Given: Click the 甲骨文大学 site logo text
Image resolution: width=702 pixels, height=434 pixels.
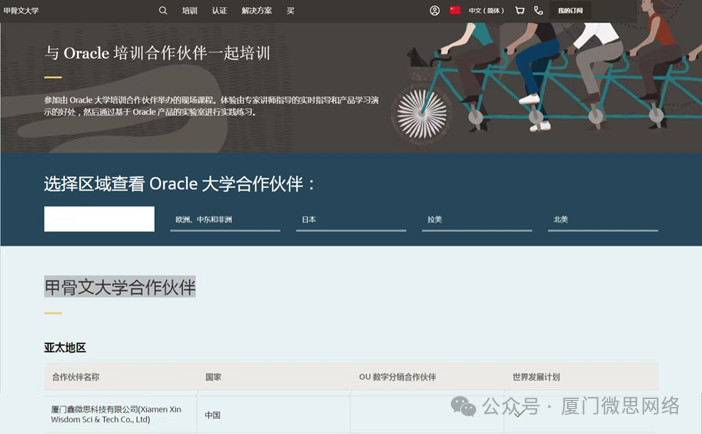Looking at the screenshot, I should click(x=21, y=10).
